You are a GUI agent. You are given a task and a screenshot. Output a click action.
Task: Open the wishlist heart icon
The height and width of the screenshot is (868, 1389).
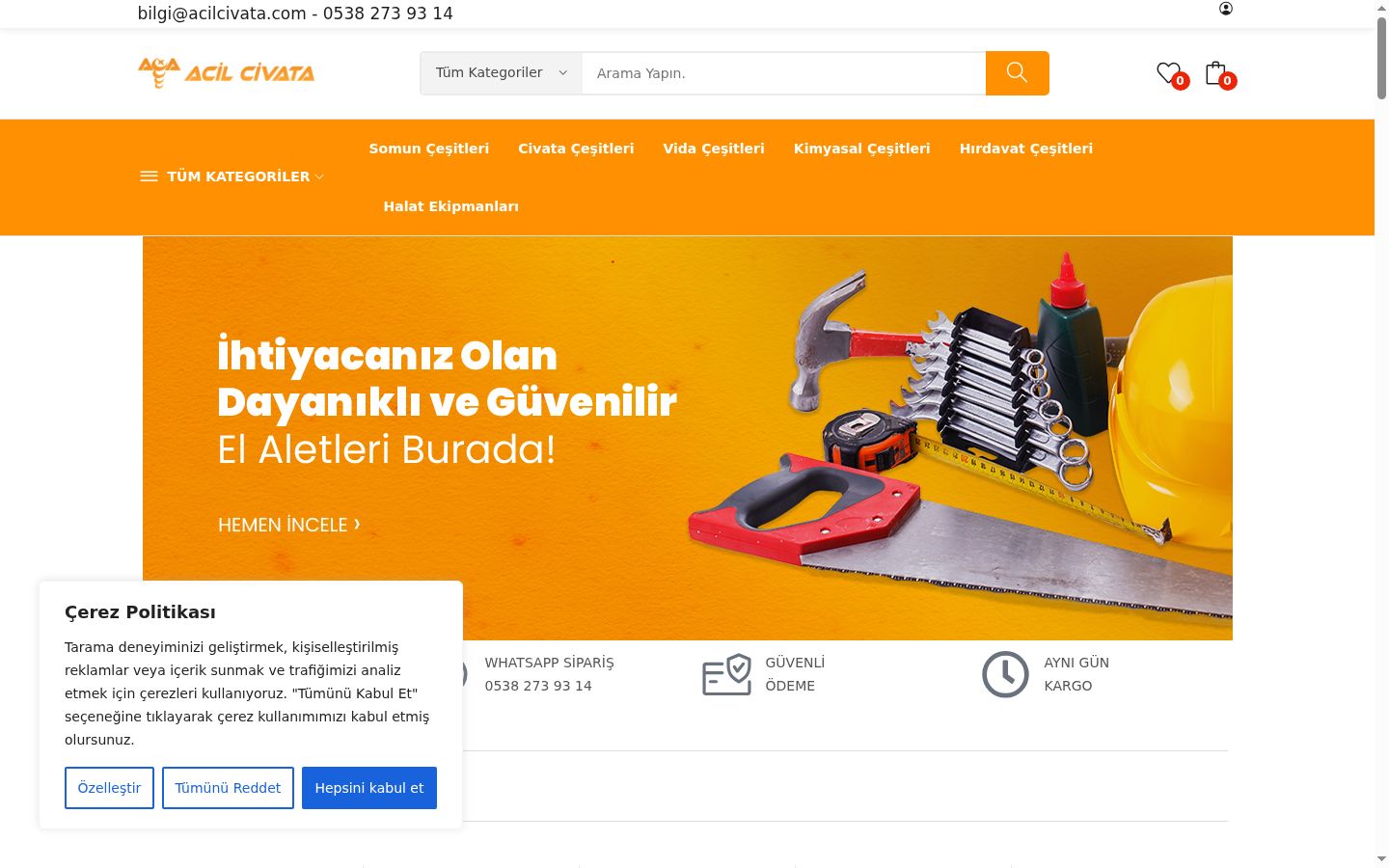pos(1169,72)
